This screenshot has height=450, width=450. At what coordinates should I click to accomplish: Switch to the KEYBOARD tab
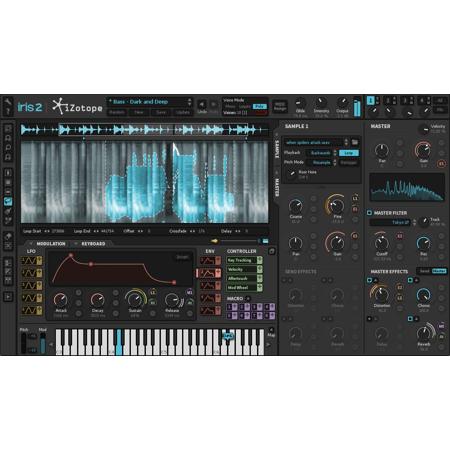[x=93, y=244]
